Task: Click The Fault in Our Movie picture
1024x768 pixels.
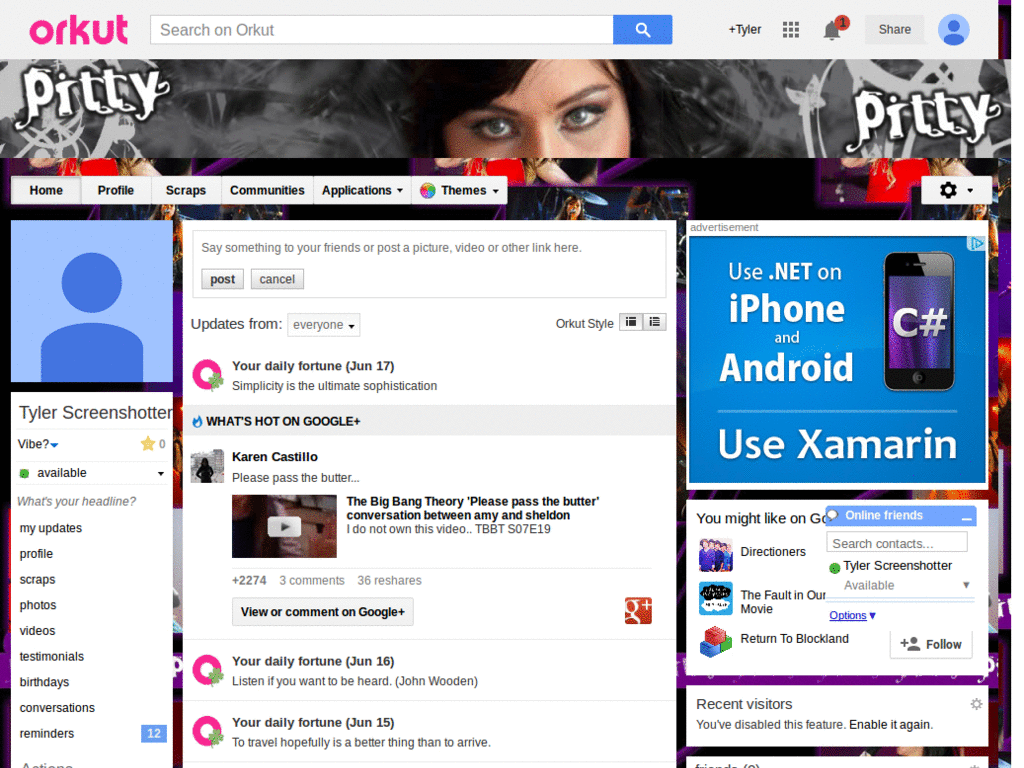Action: click(x=716, y=599)
